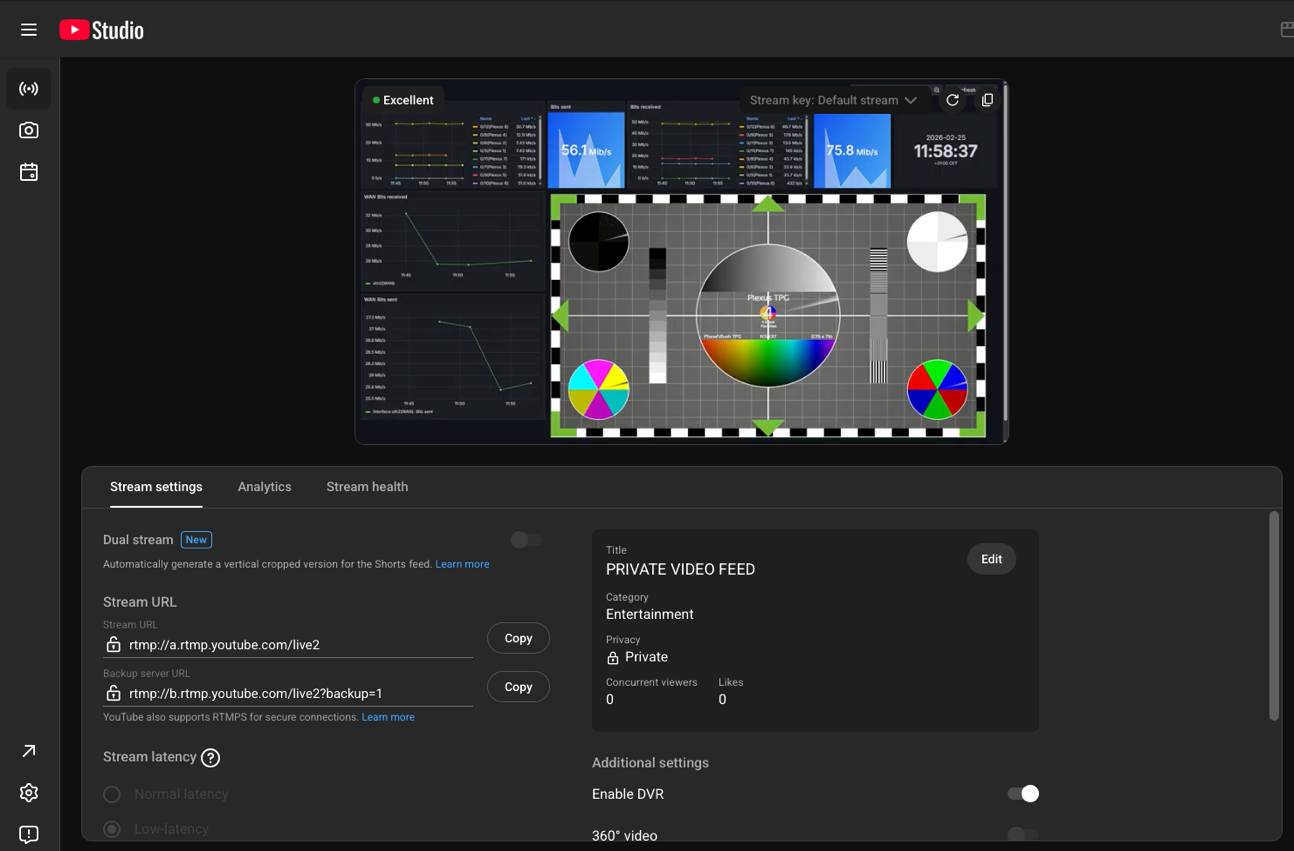Open Learn more link for Dual stream
This screenshot has width=1294, height=851.
click(x=462, y=564)
